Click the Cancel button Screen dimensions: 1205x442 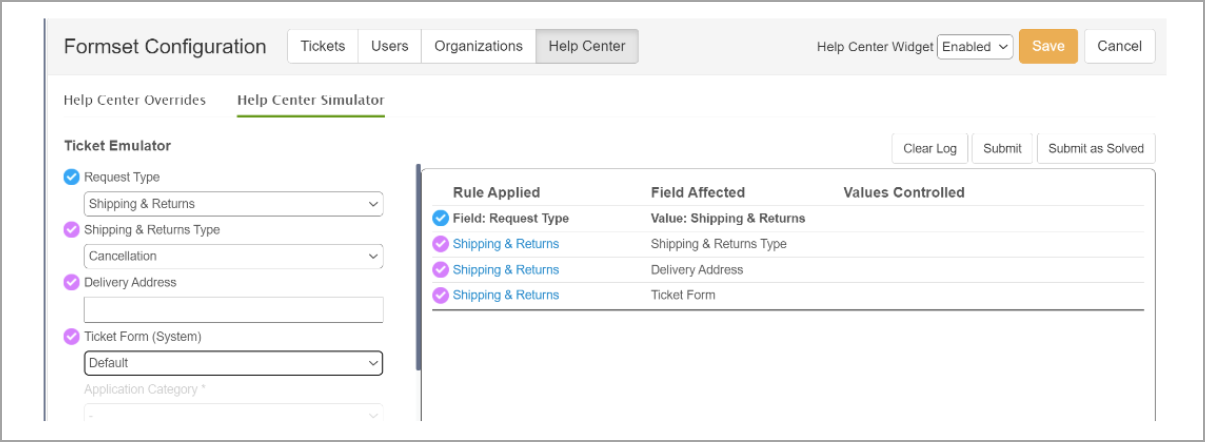click(x=1120, y=46)
